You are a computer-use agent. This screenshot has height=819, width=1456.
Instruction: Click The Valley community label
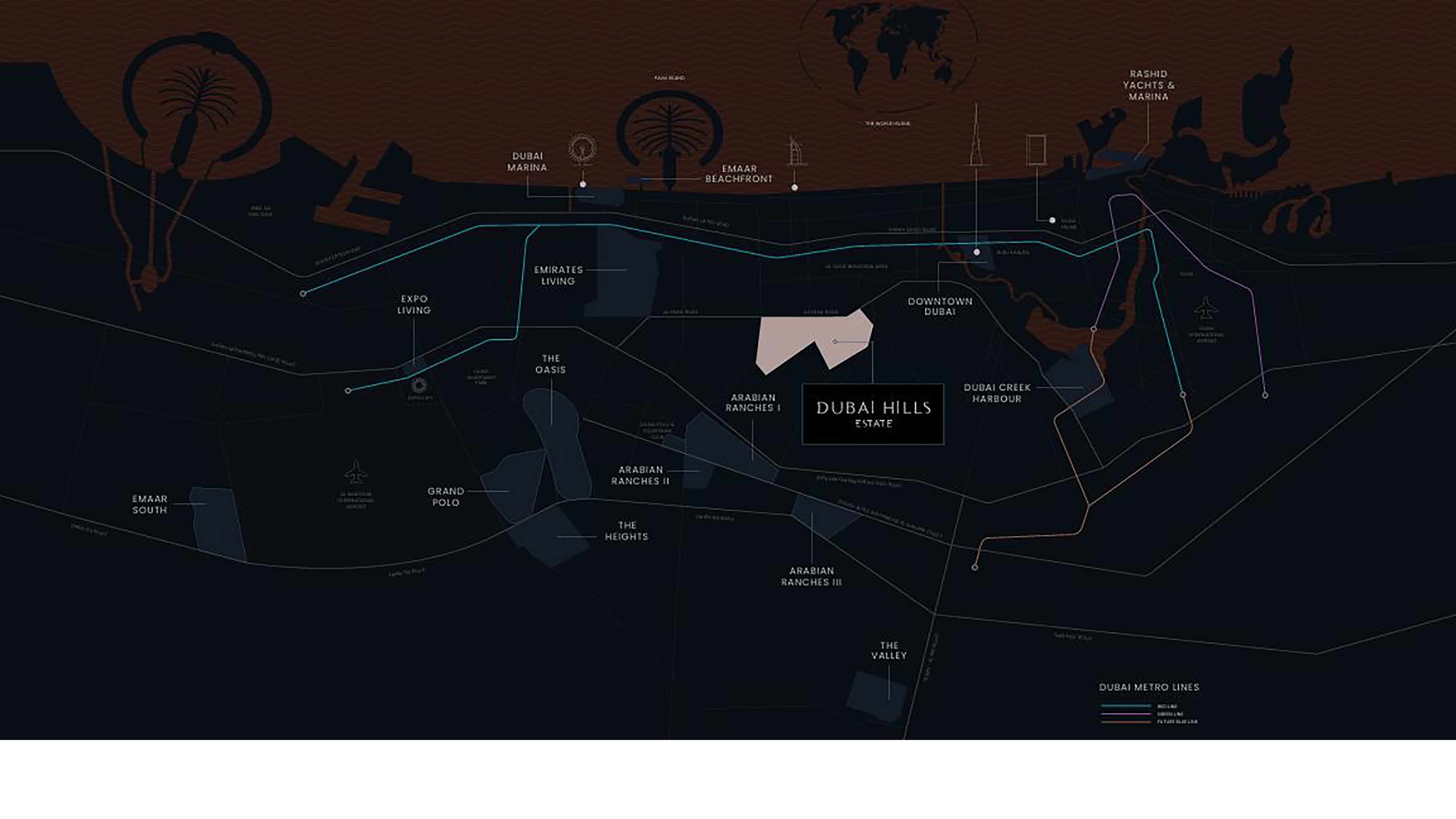[x=889, y=650]
